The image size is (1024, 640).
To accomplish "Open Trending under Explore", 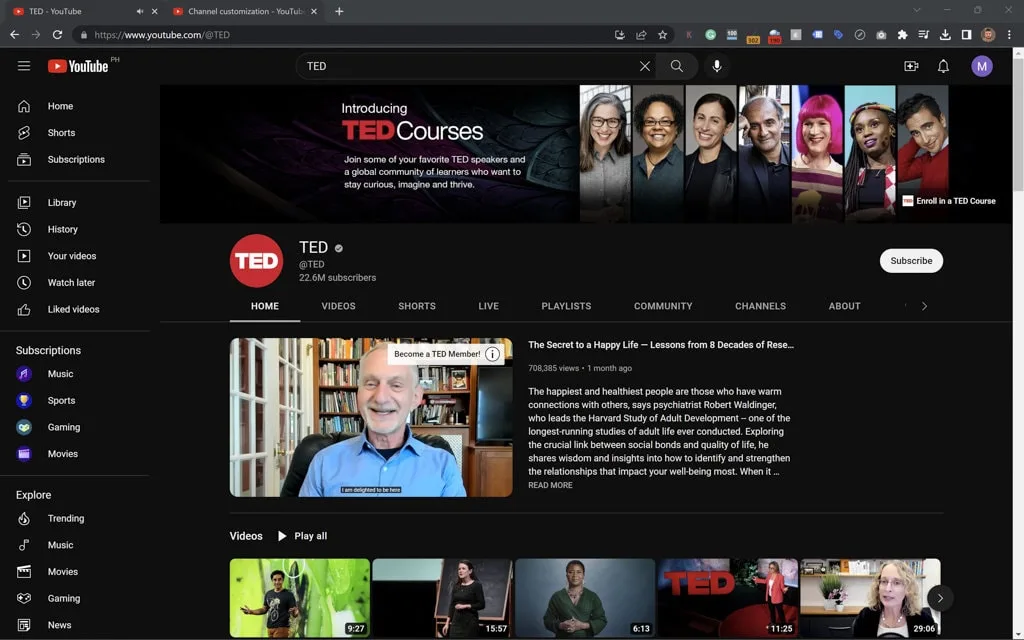I will point(65,518).
